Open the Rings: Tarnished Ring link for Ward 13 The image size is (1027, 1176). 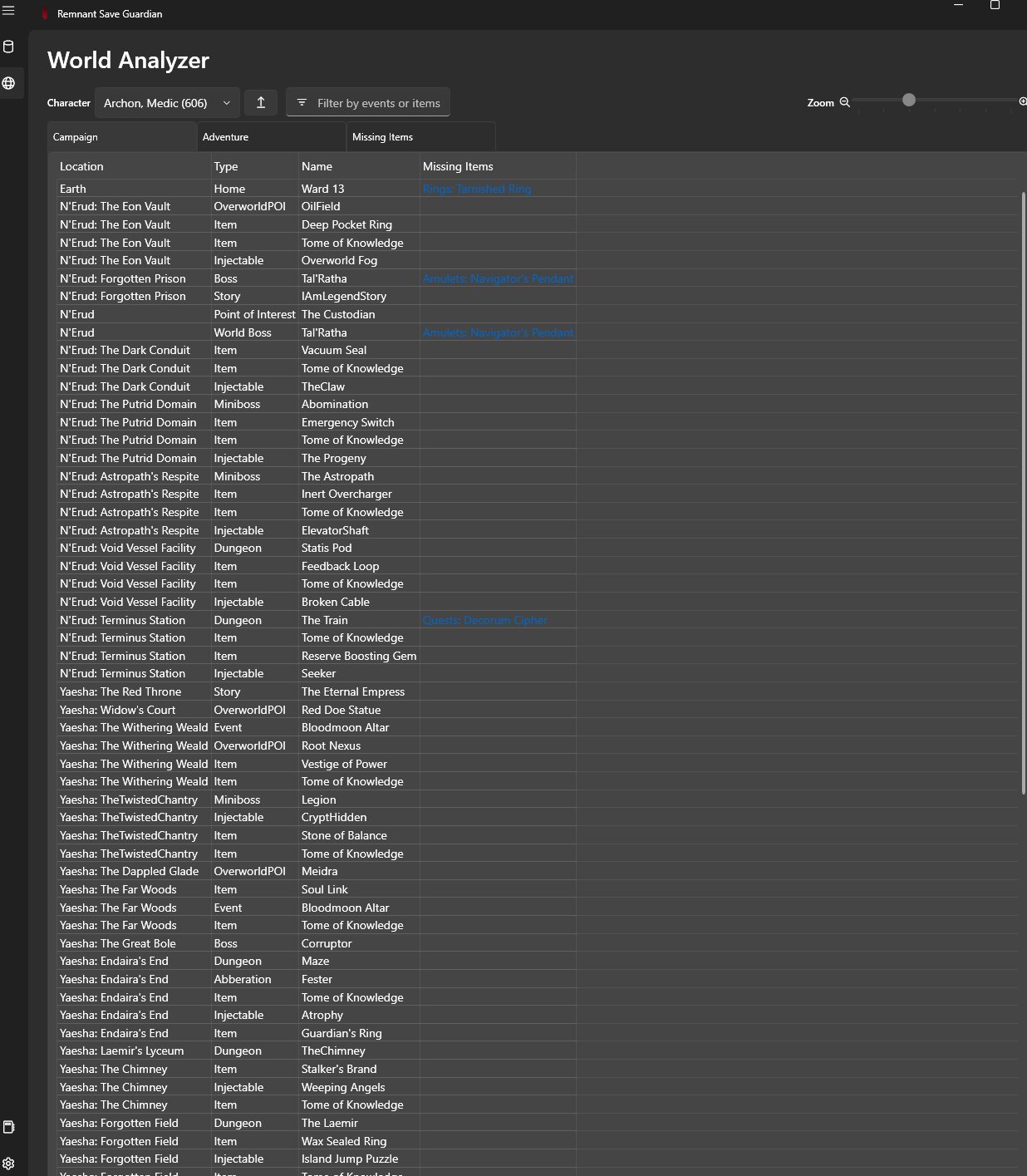pyautogui.click(x=476, y=188)
